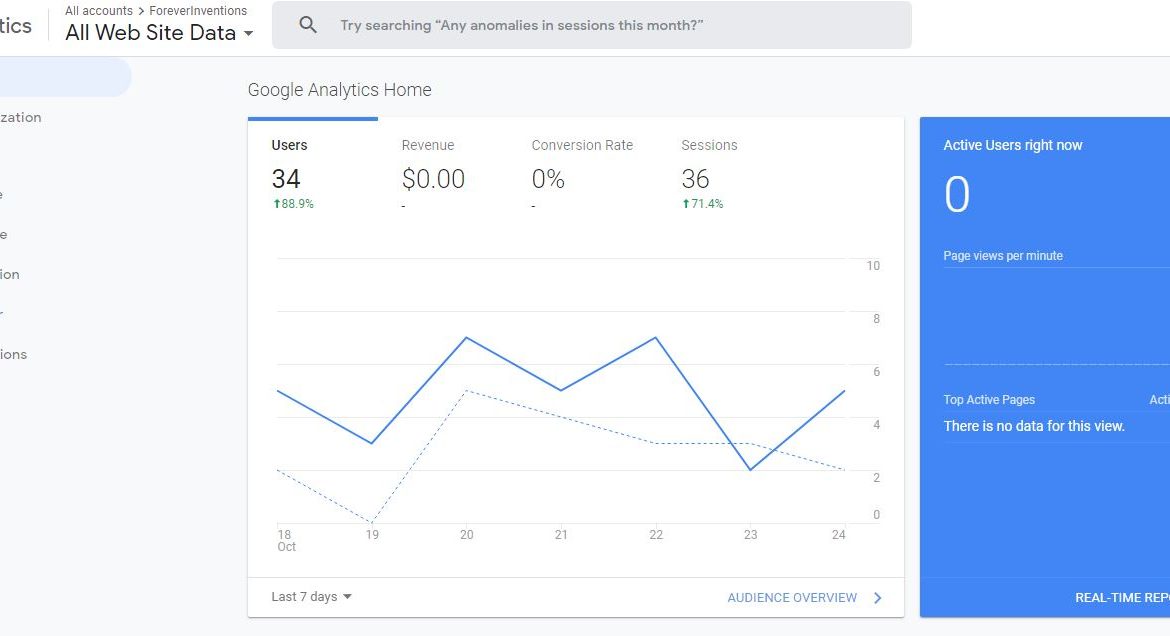The height and width of the screenshot is (636, 1170).
Task: Open the AUDIENCE OVERVIEW report link
Action: [x=792, y=597]
